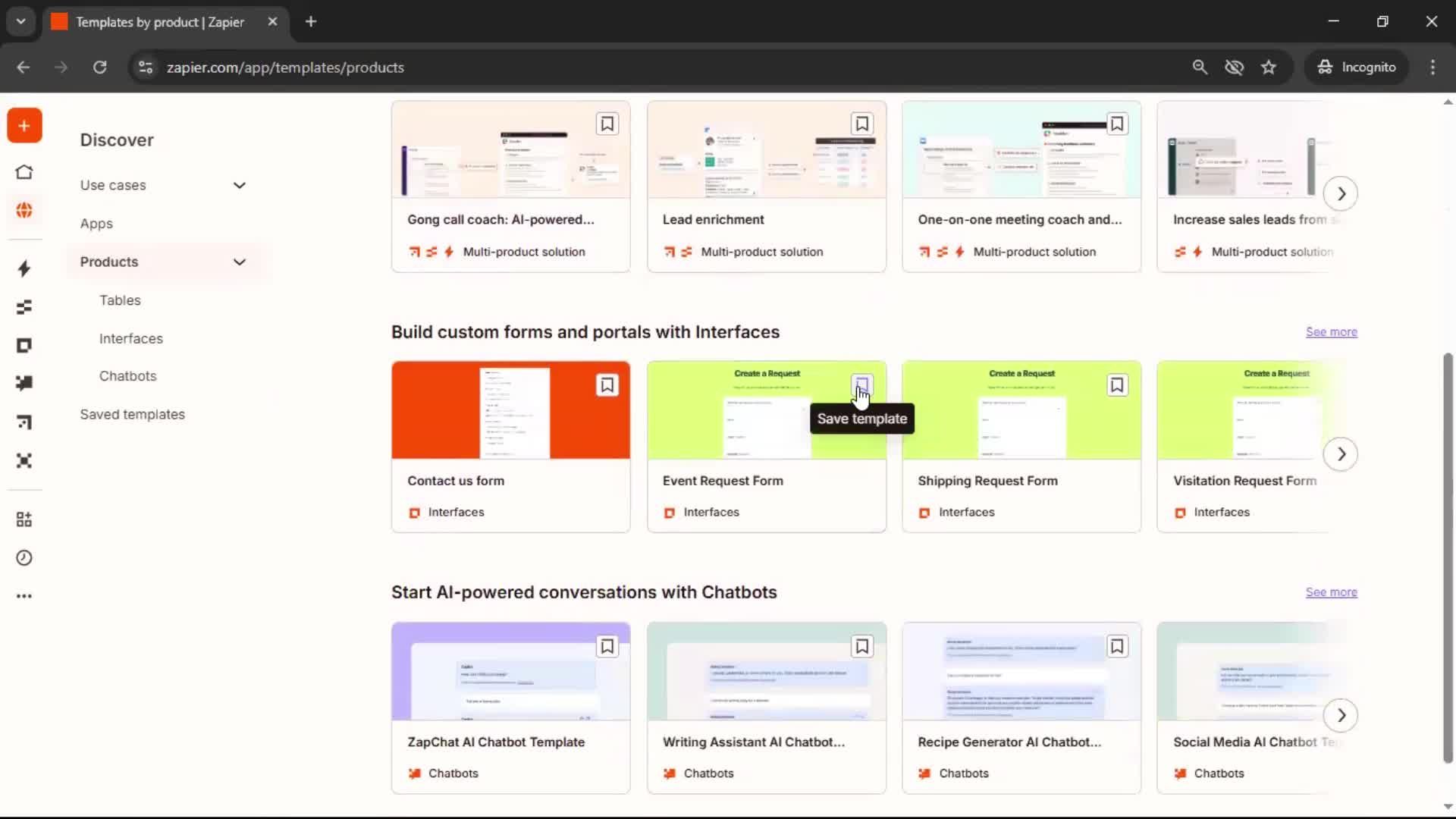Click the page vertical scrollbar

pyautogui.click(x=1448, y=557)
